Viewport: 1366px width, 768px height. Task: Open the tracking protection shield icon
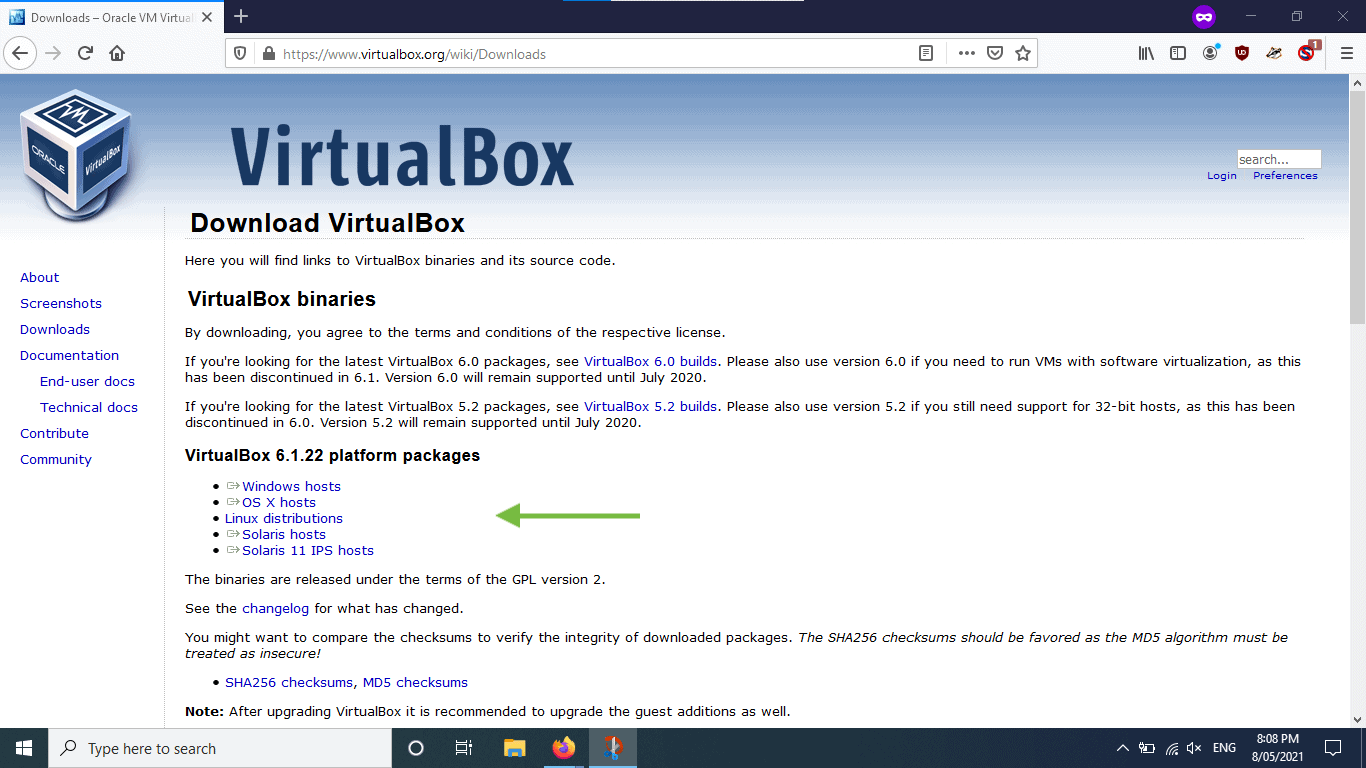(x=240, y=54)
